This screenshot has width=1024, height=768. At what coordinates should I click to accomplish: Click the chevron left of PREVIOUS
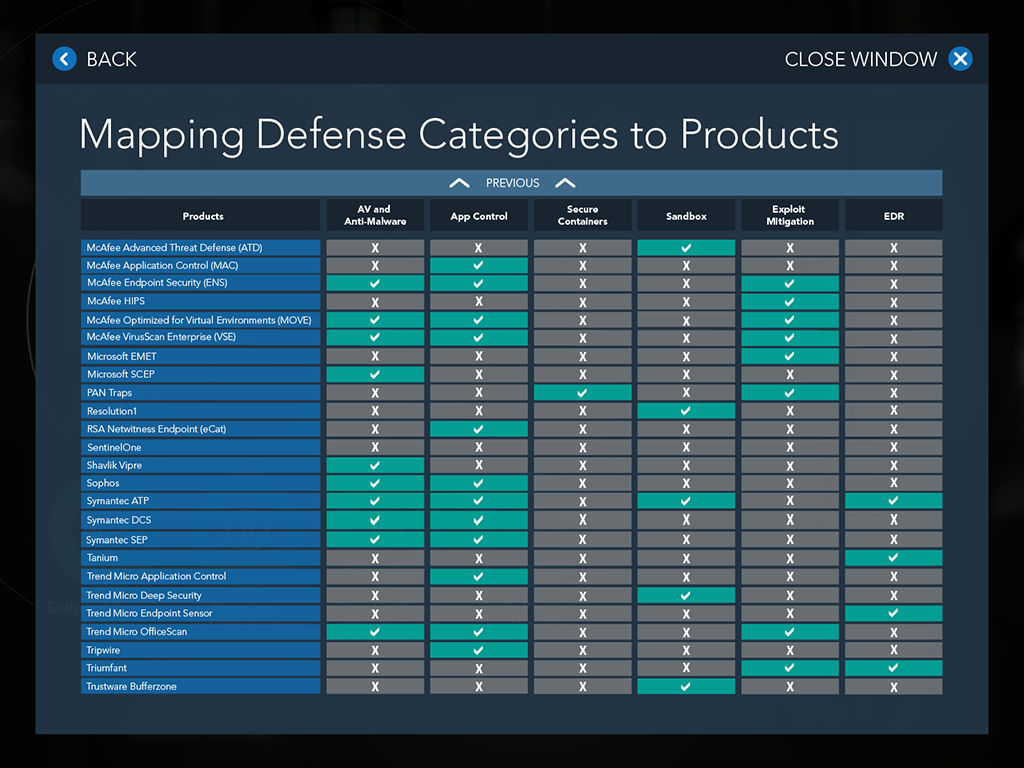pos(459,183)
